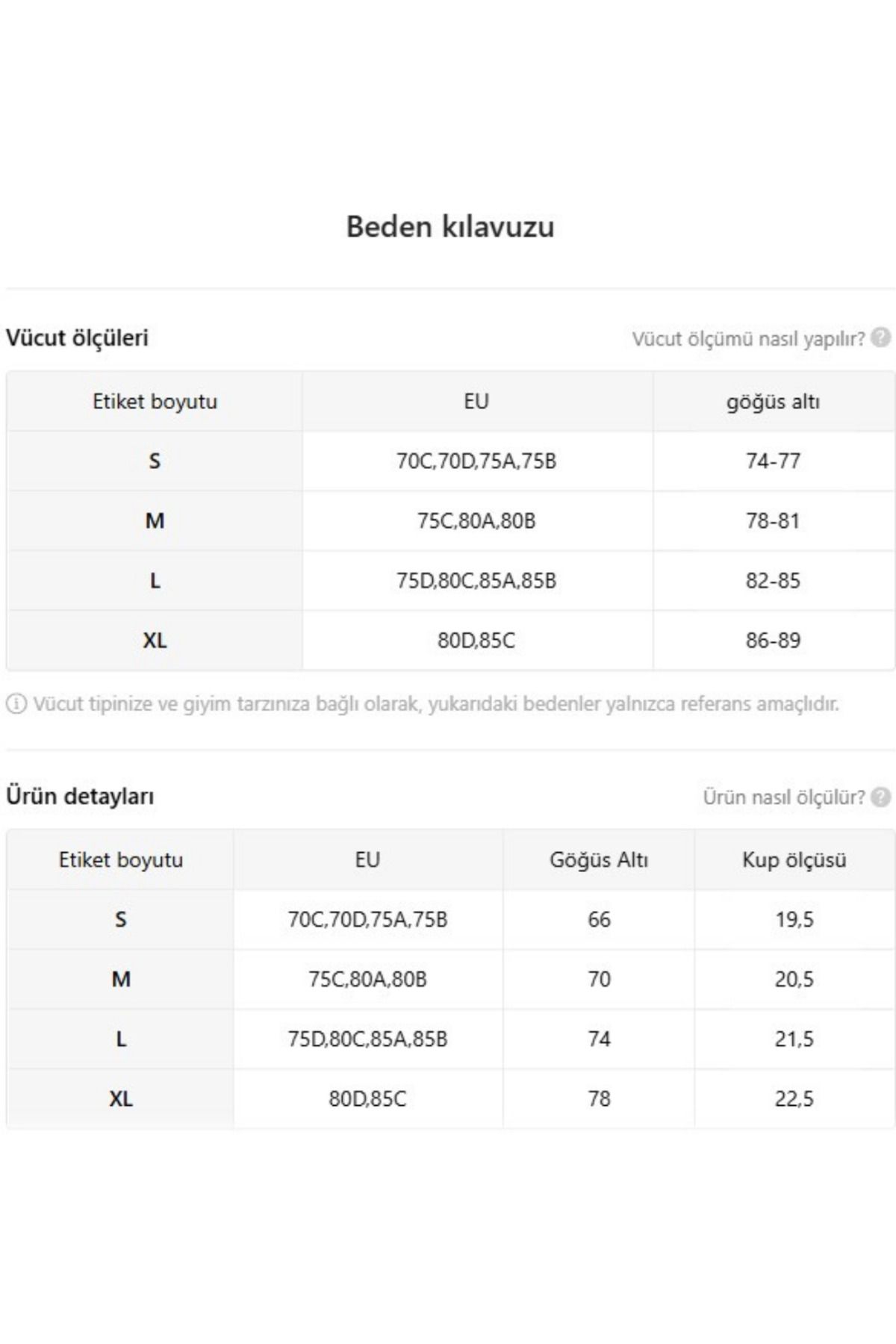Select the Ürün detayları section heading
This screenshot has width=896, height=1344.
(x=80, y=796)
